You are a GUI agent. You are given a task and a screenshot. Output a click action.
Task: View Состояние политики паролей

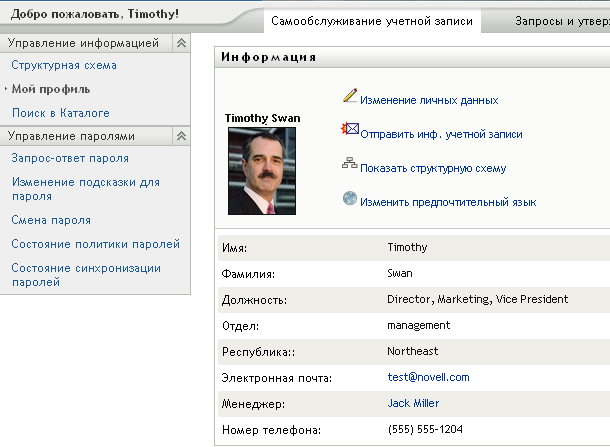[95, 244]
